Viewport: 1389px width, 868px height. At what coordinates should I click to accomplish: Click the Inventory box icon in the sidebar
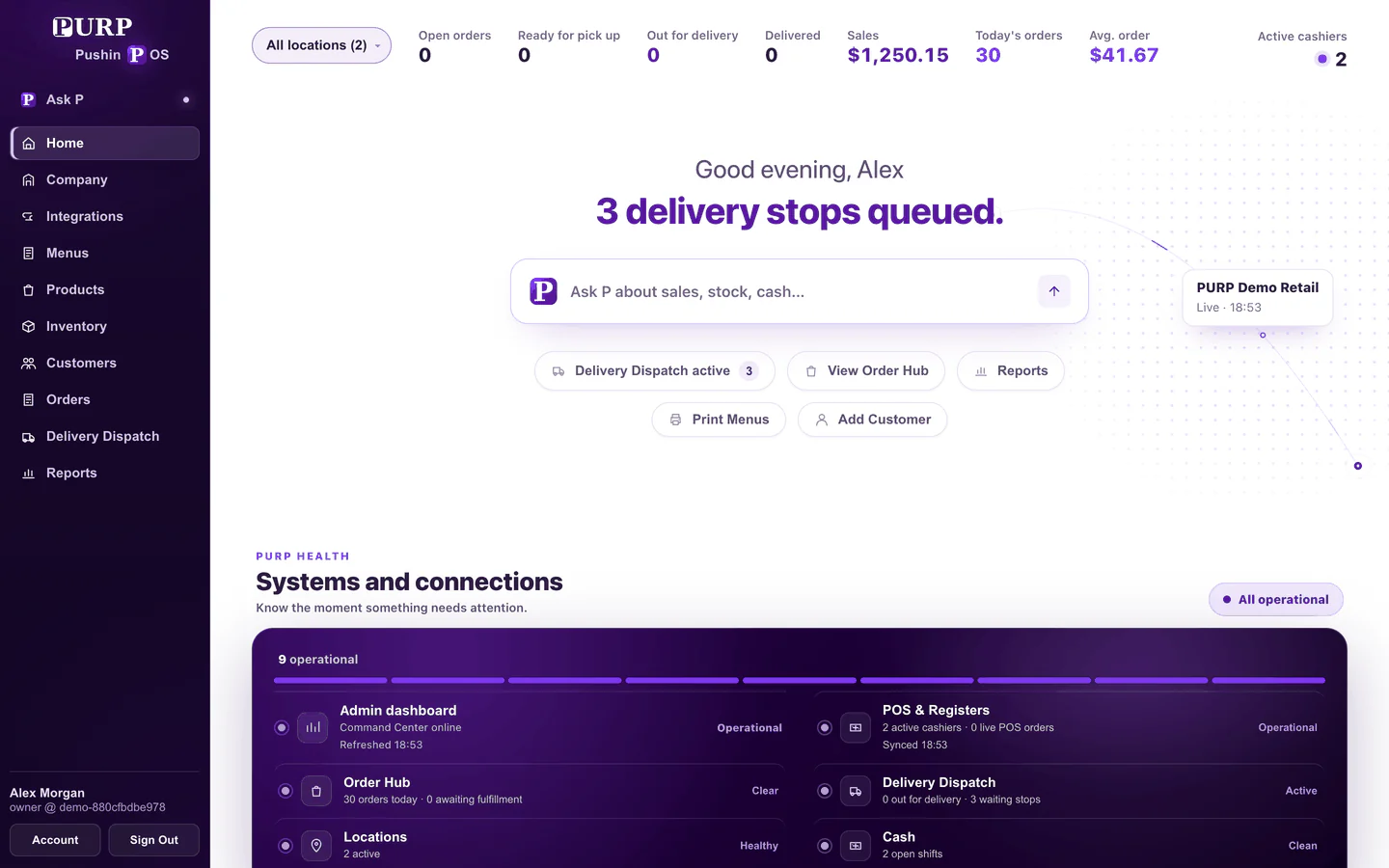tap(29, 327)
